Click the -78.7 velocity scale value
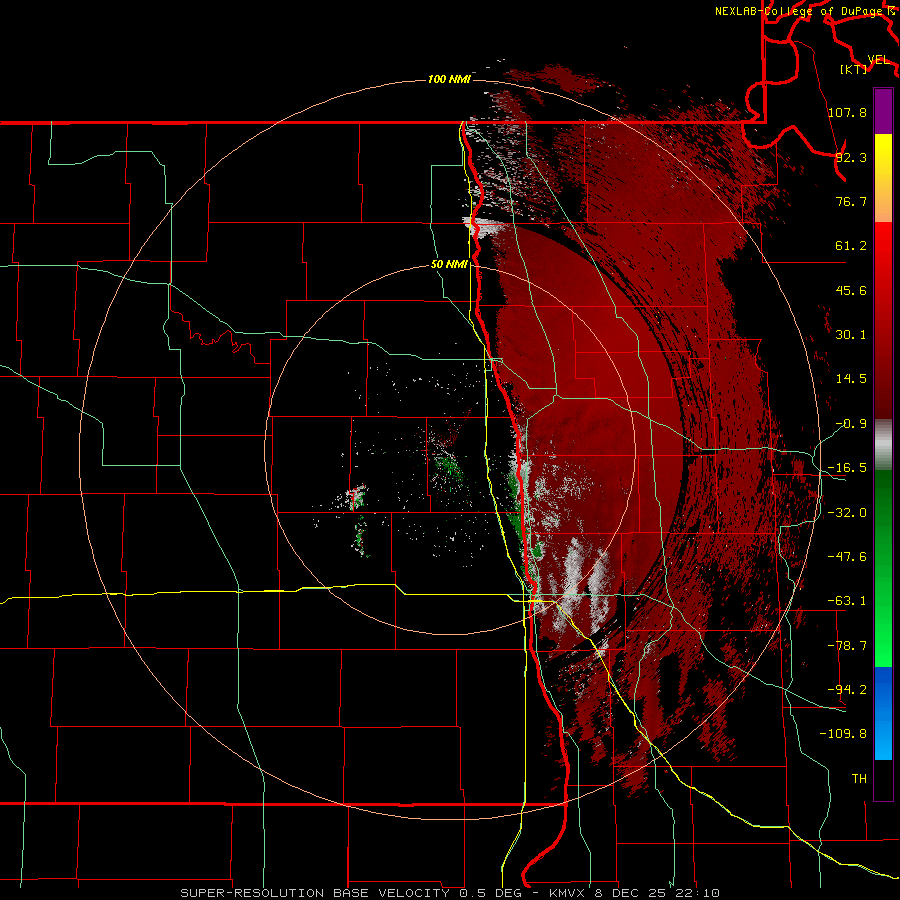The width and height of the screenshot is (900, 900). (847, 646)
